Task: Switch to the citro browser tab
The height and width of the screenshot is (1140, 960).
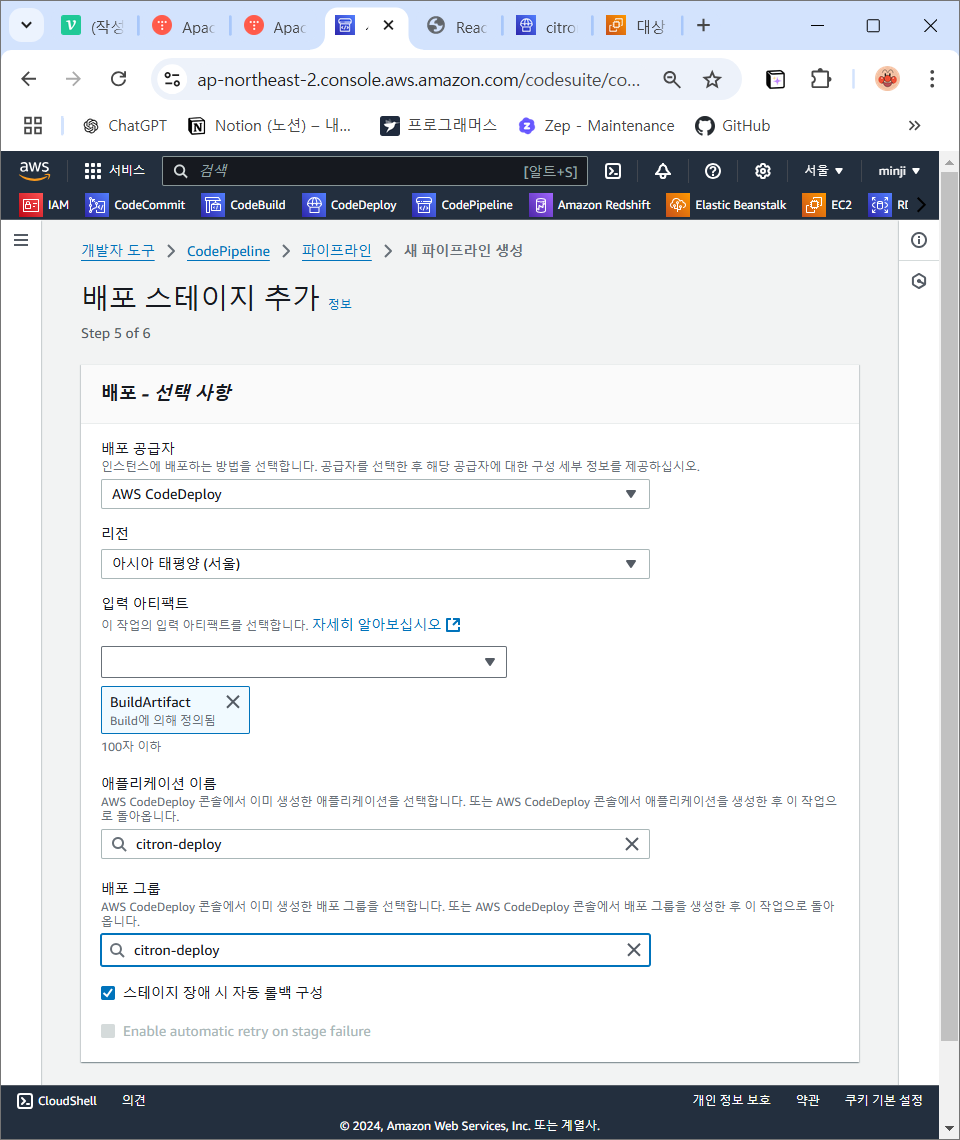Action: point(547,26)
